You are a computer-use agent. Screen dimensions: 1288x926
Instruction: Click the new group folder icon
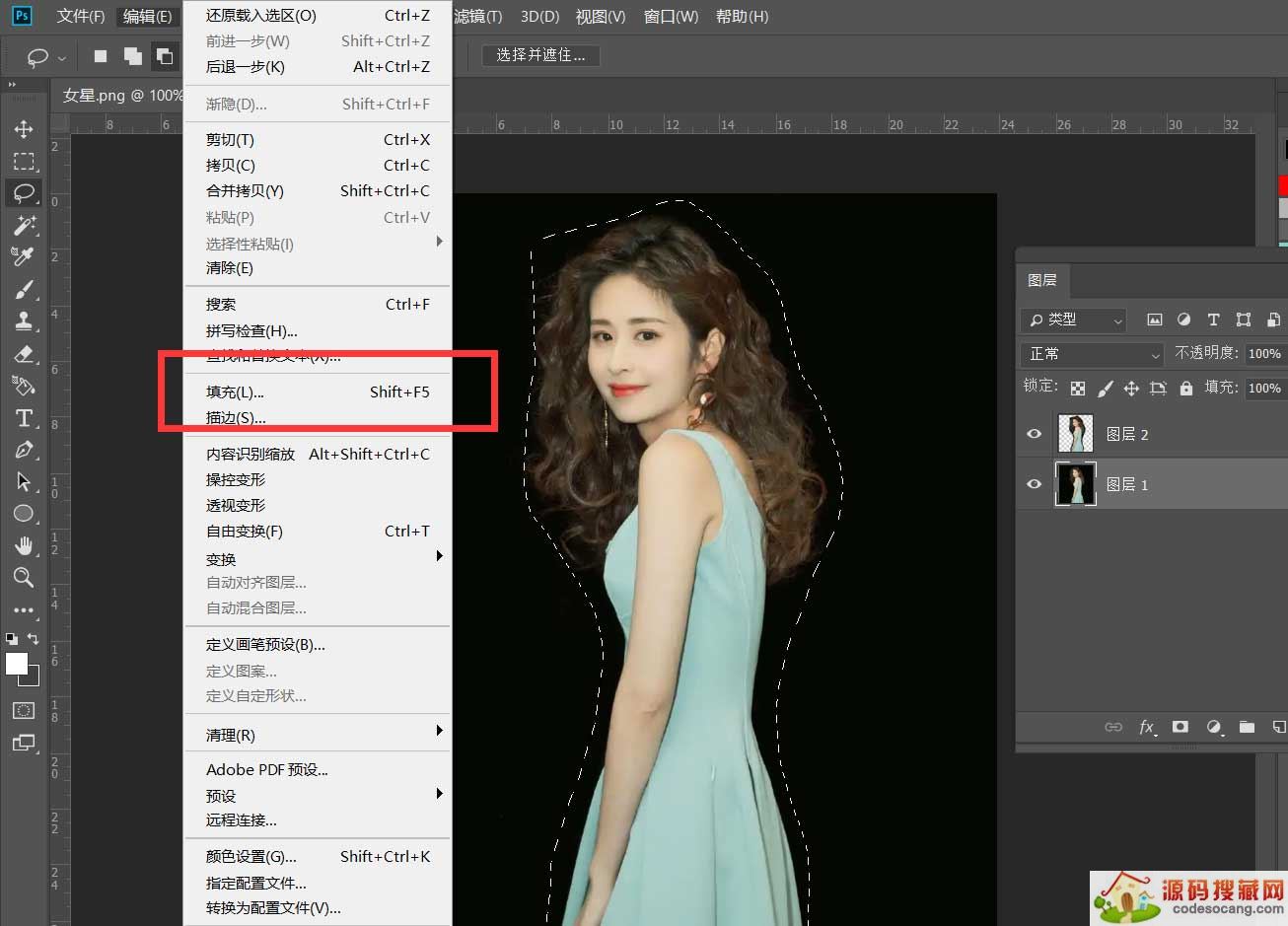coord(1248,727)
